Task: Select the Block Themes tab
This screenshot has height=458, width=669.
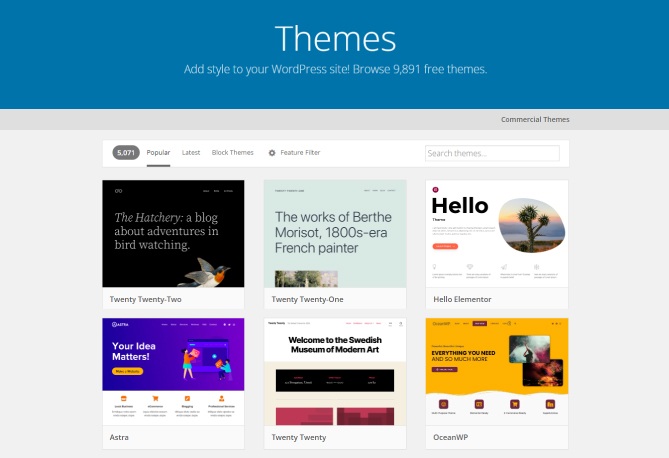Action: point(233,152)
